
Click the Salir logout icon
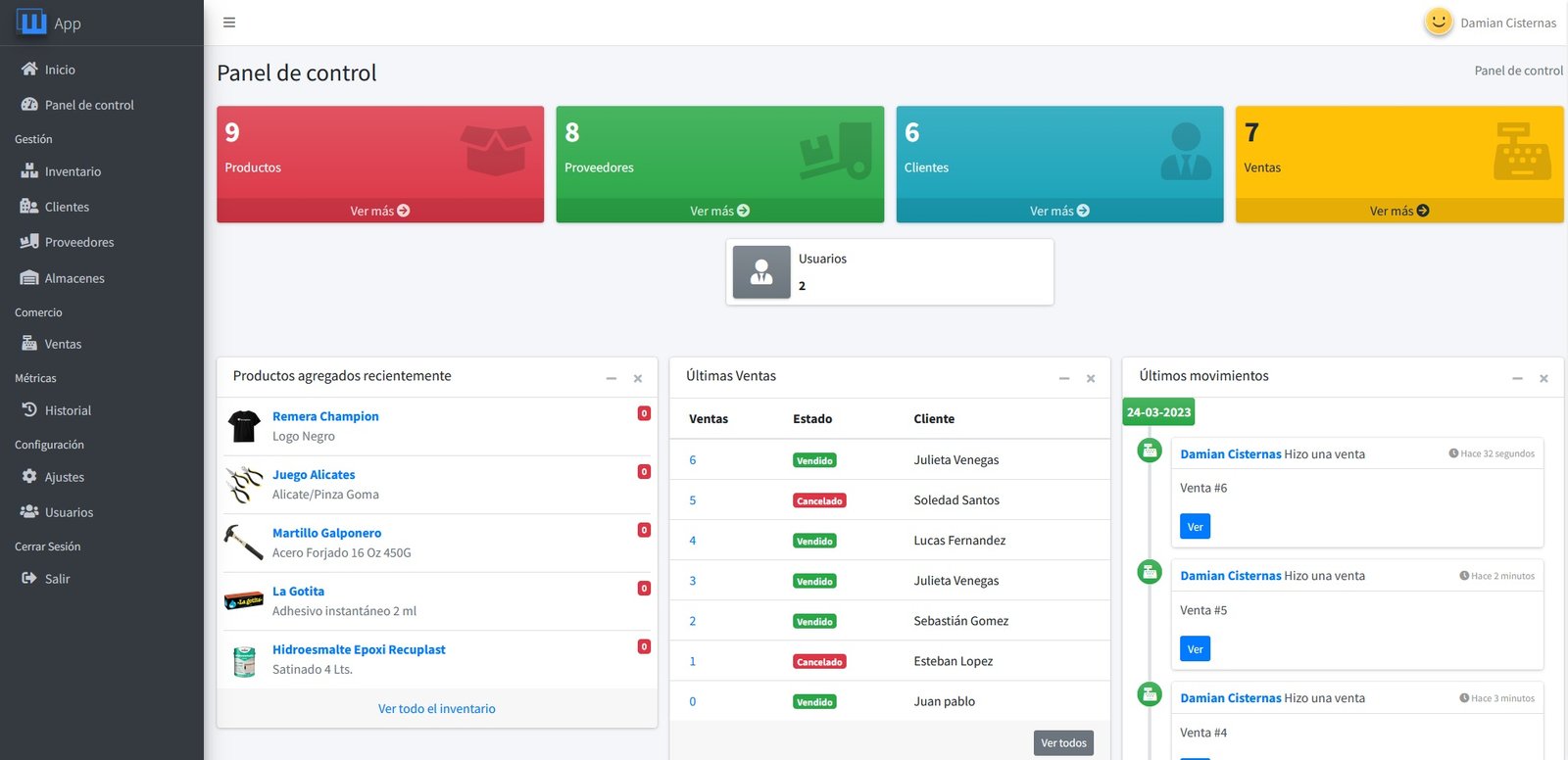point(29,578)
